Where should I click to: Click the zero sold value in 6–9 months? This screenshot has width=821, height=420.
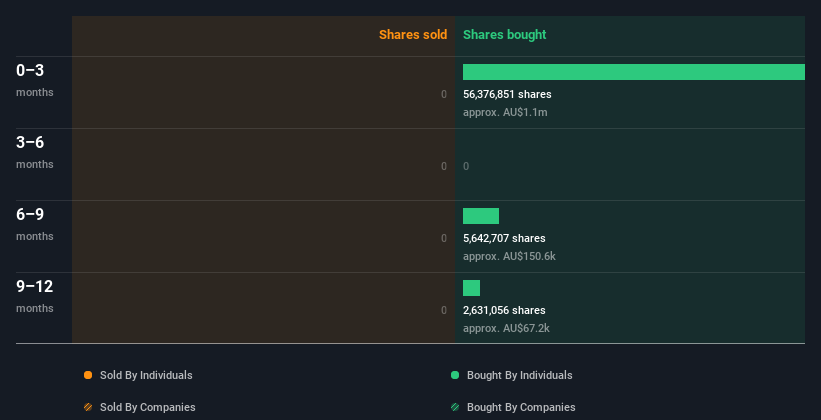point(444,238)
